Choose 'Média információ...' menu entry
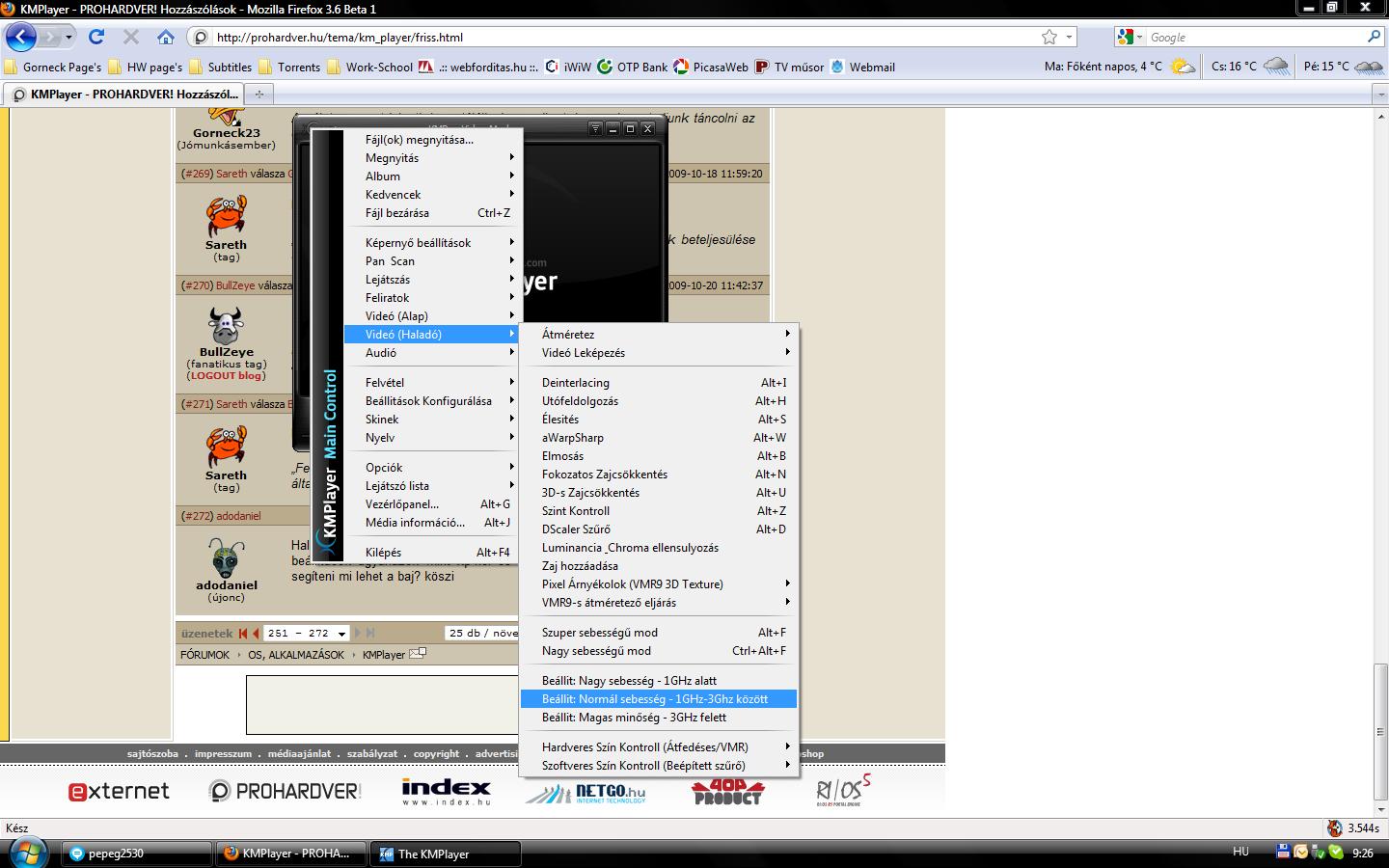Image resolution: width=1389 pixels, height=868 pixels. point(434,523)
